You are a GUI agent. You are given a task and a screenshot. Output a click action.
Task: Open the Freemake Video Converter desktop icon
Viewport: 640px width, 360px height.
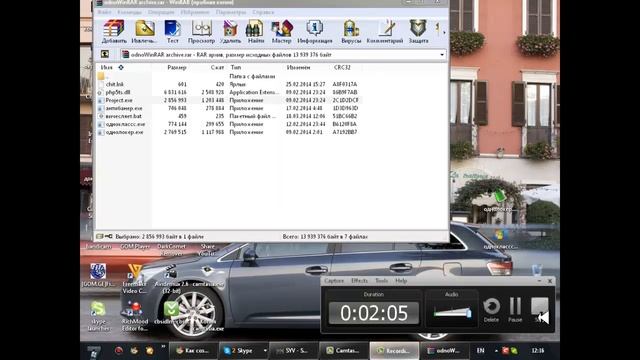[134, 278]
